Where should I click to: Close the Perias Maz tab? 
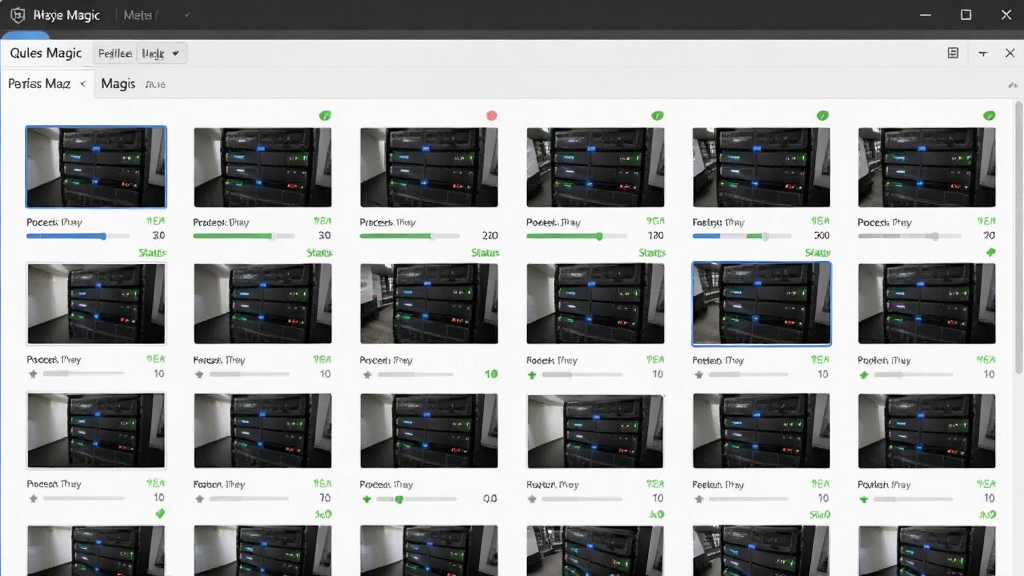click(83, 84)
